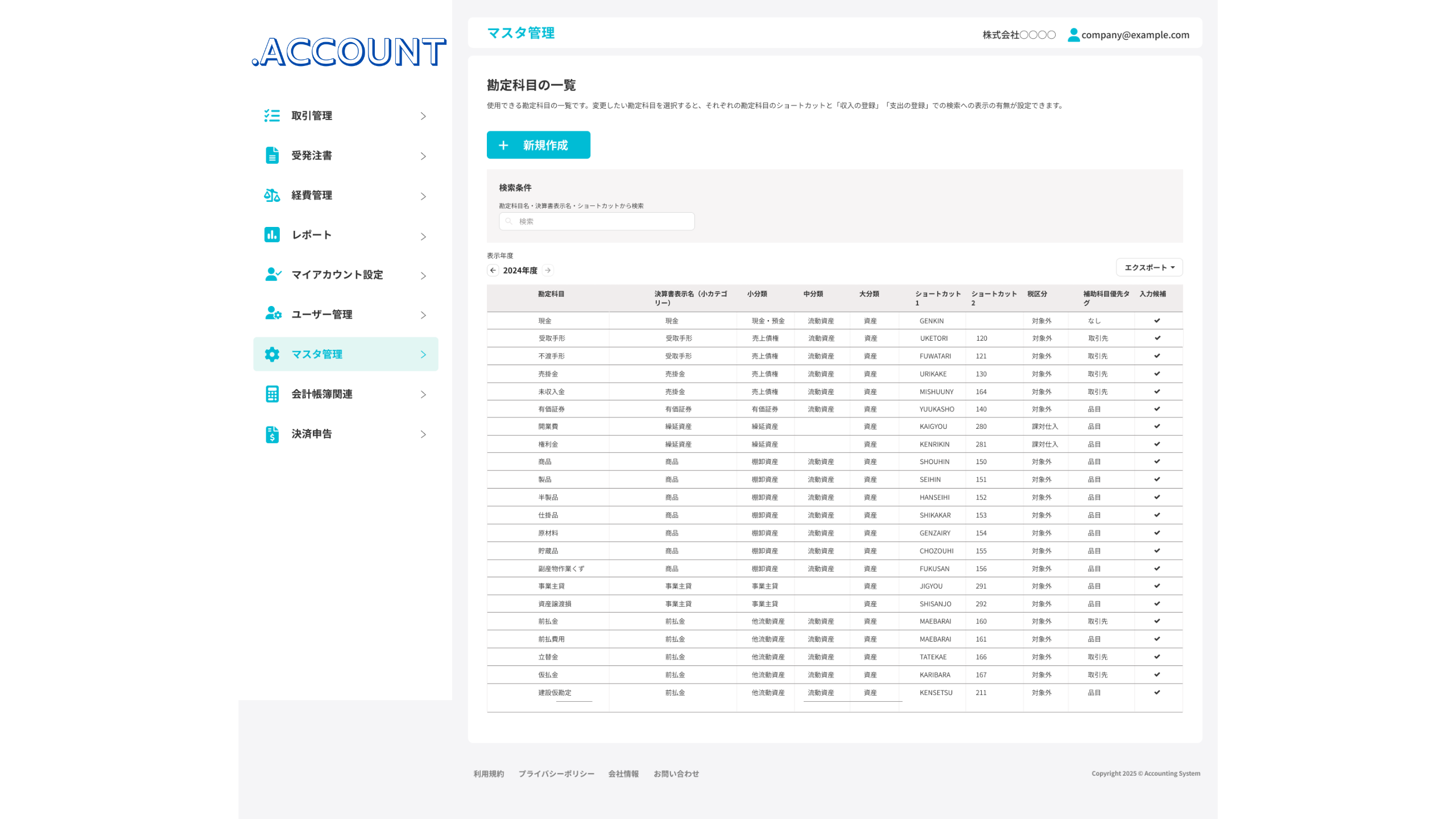
Task: Click the 会計帳簿関連 calculator icon
Action: pyautogui.click(x=272, y=394)
